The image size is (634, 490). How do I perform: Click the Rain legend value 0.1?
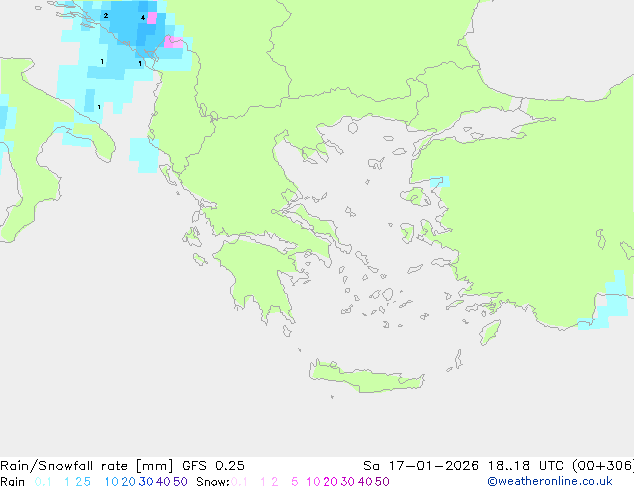pos(43,482)
